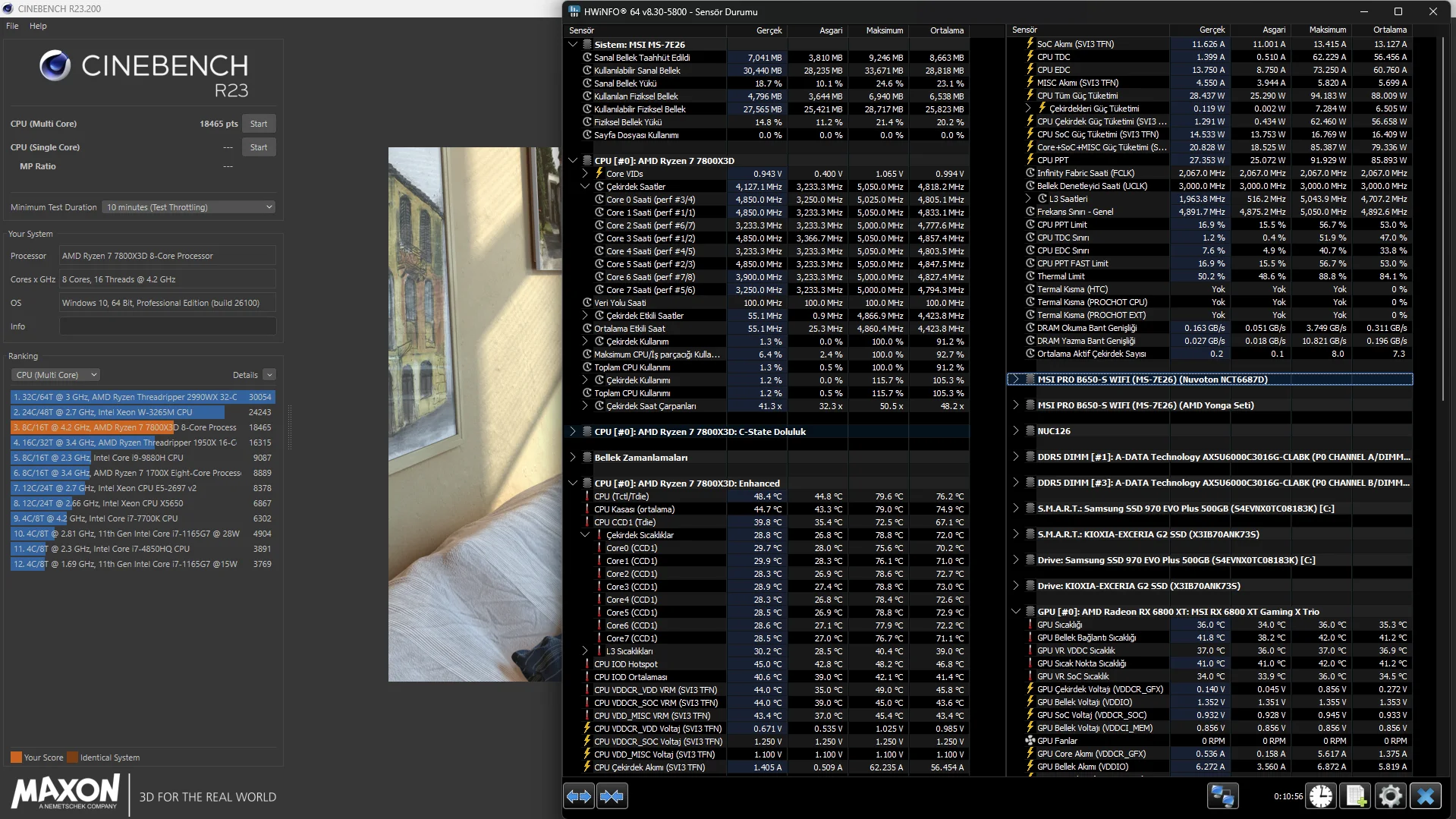The height and width of the screenshot is (819, 1456).
Task: Click the right pane Gerçek column header
Action: (1200, 30)
